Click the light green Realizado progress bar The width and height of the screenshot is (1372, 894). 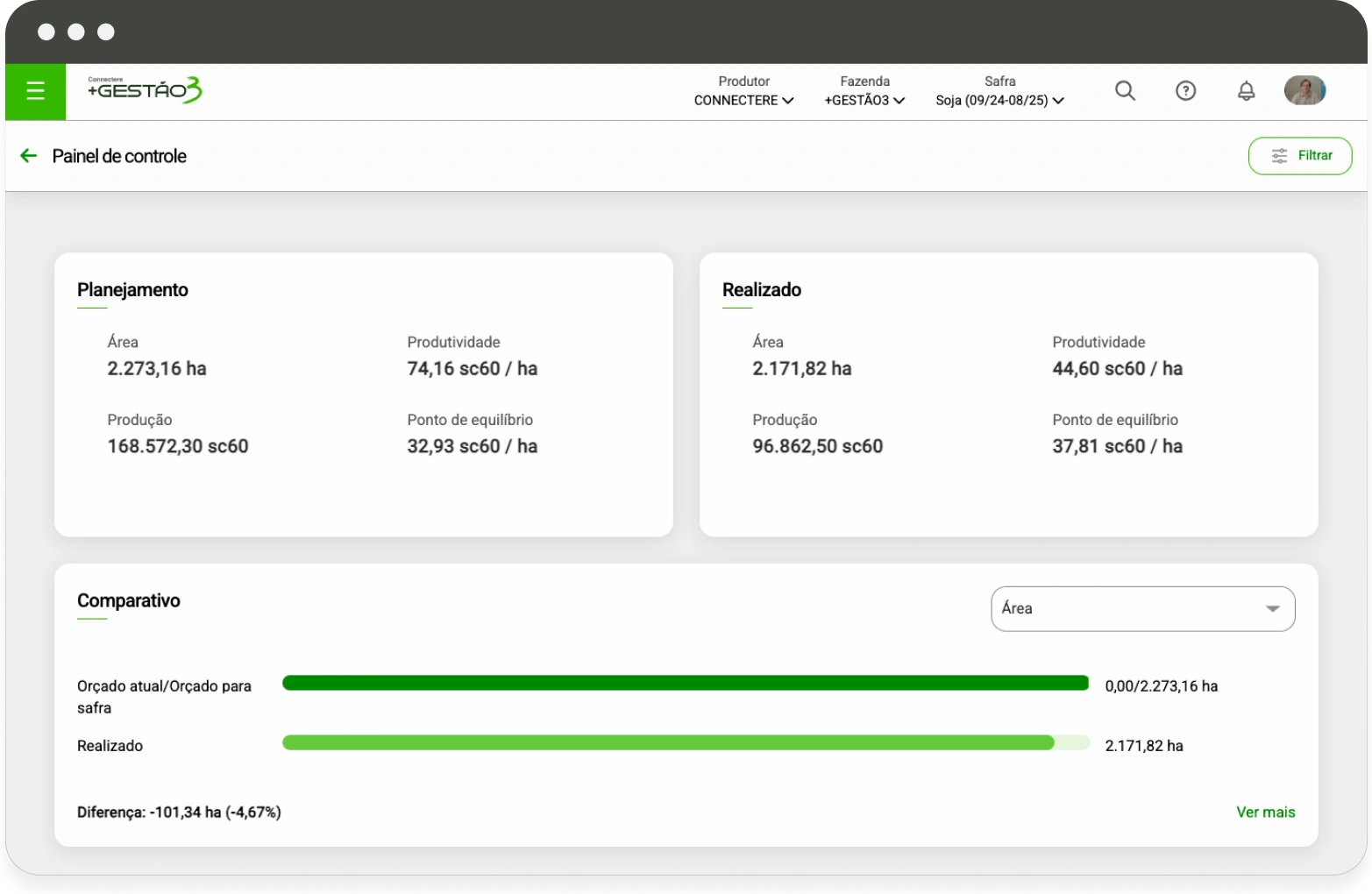pyautogui.click(x=668, y=743)
